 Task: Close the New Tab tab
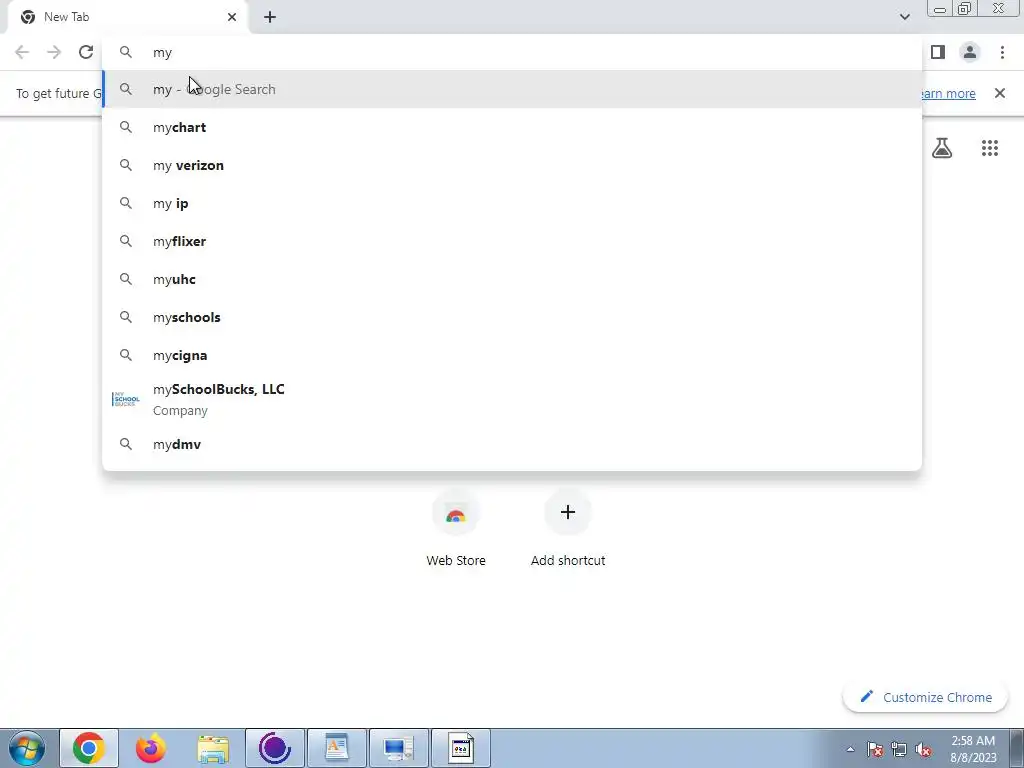tap(232, 17)
